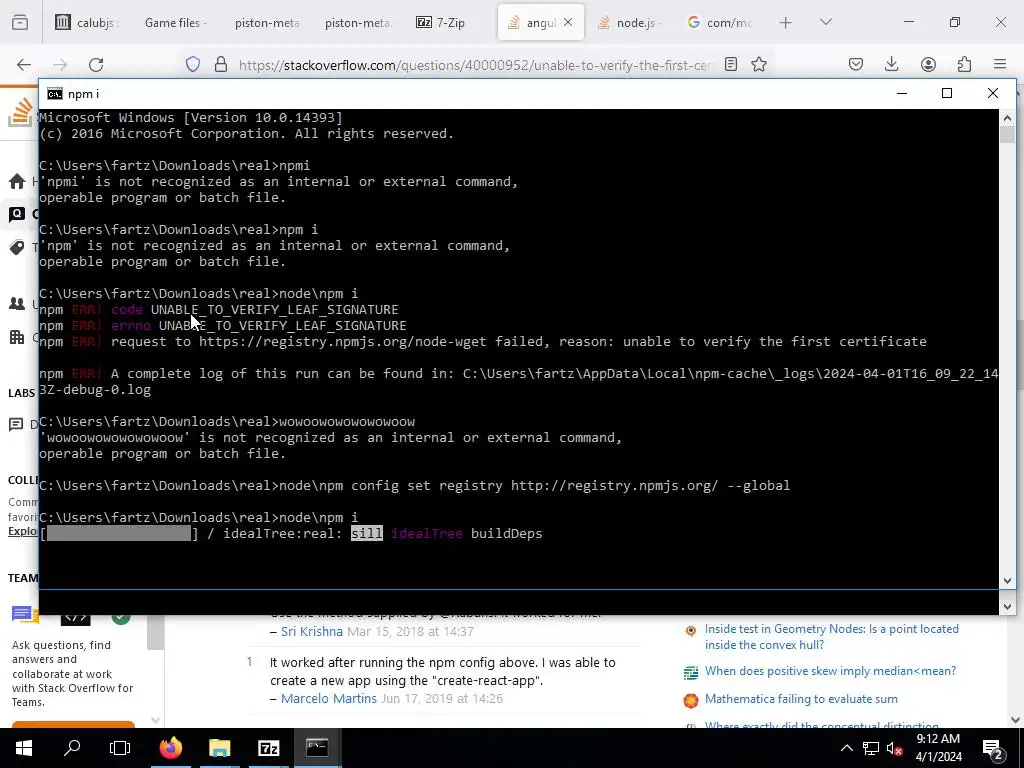
Task: Click the Firefox View icon
Action: point(20,22)
